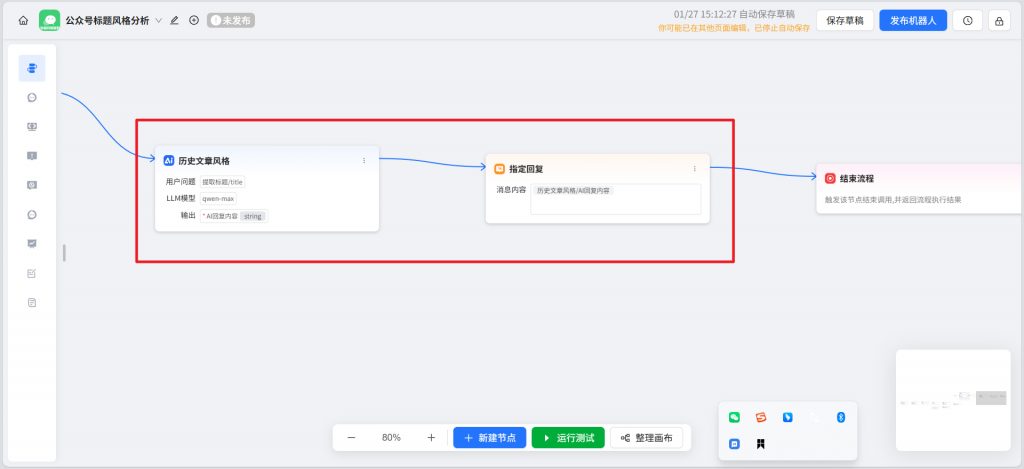
Task: Expand the 公众号标题风格分析 title dropdown arrow
Action: (x=158, y=20)
